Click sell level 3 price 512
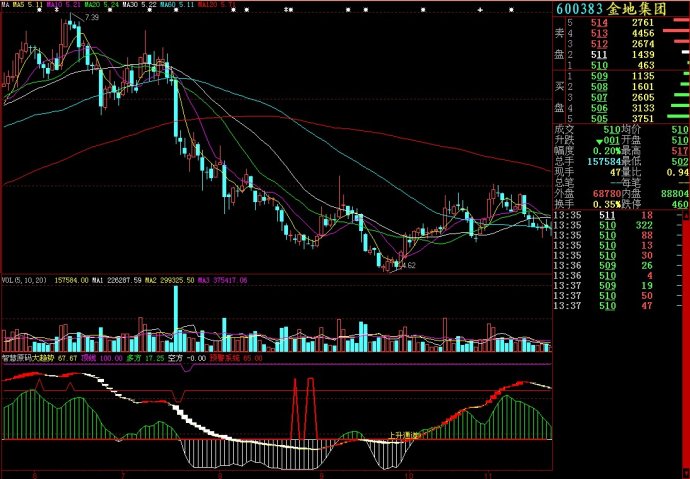 point(599,44)
